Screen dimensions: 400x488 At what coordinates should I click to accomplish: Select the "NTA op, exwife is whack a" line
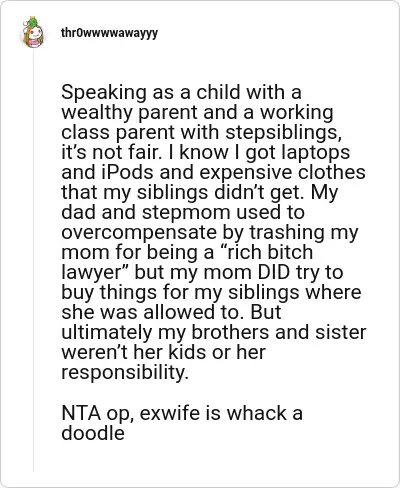[x=182, y=414]
